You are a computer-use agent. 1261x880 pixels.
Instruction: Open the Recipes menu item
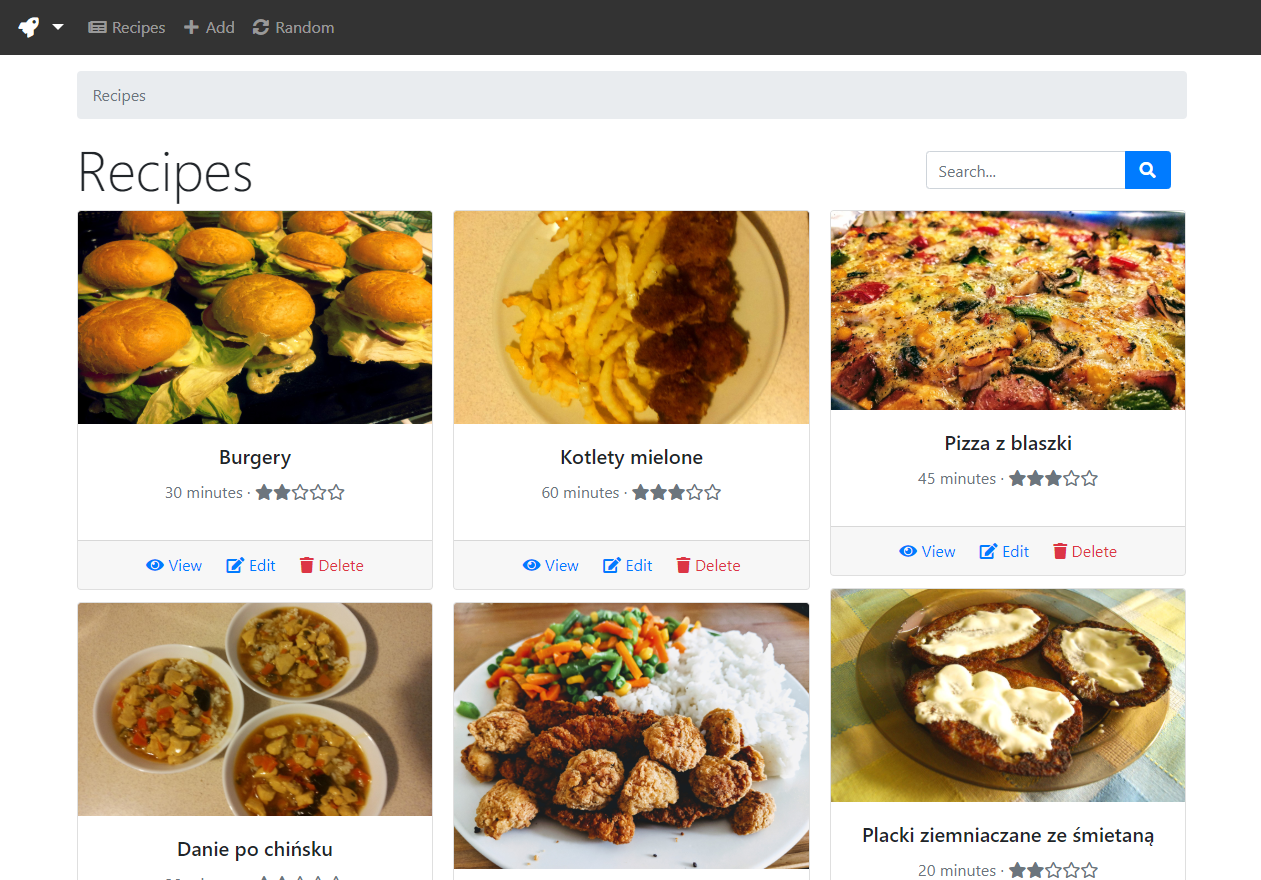click(127, 27)
